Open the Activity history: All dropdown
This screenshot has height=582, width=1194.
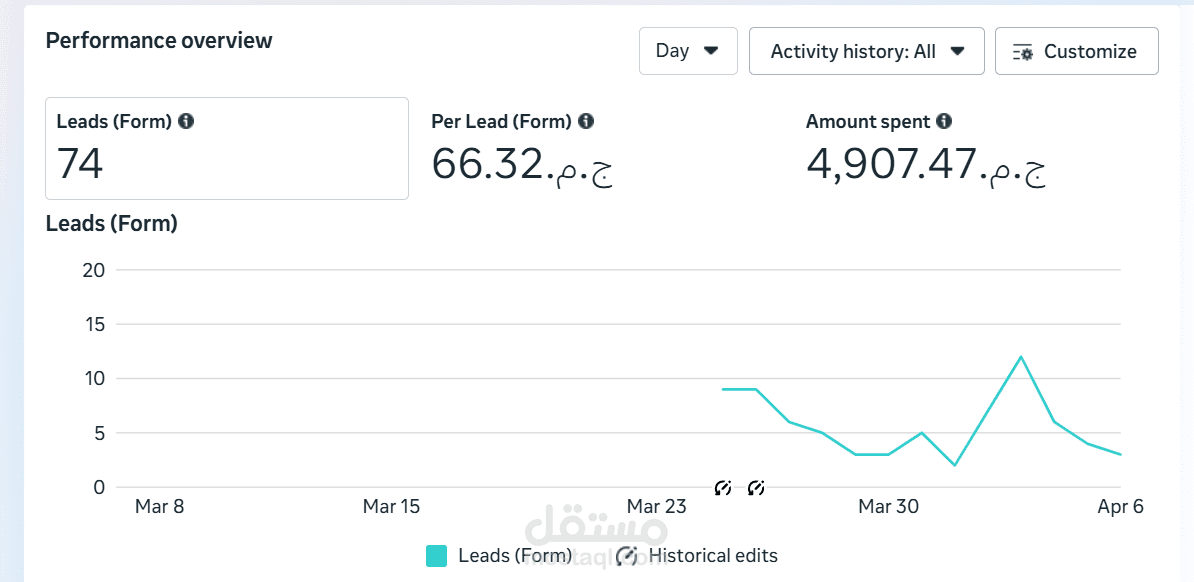point(866,51)
